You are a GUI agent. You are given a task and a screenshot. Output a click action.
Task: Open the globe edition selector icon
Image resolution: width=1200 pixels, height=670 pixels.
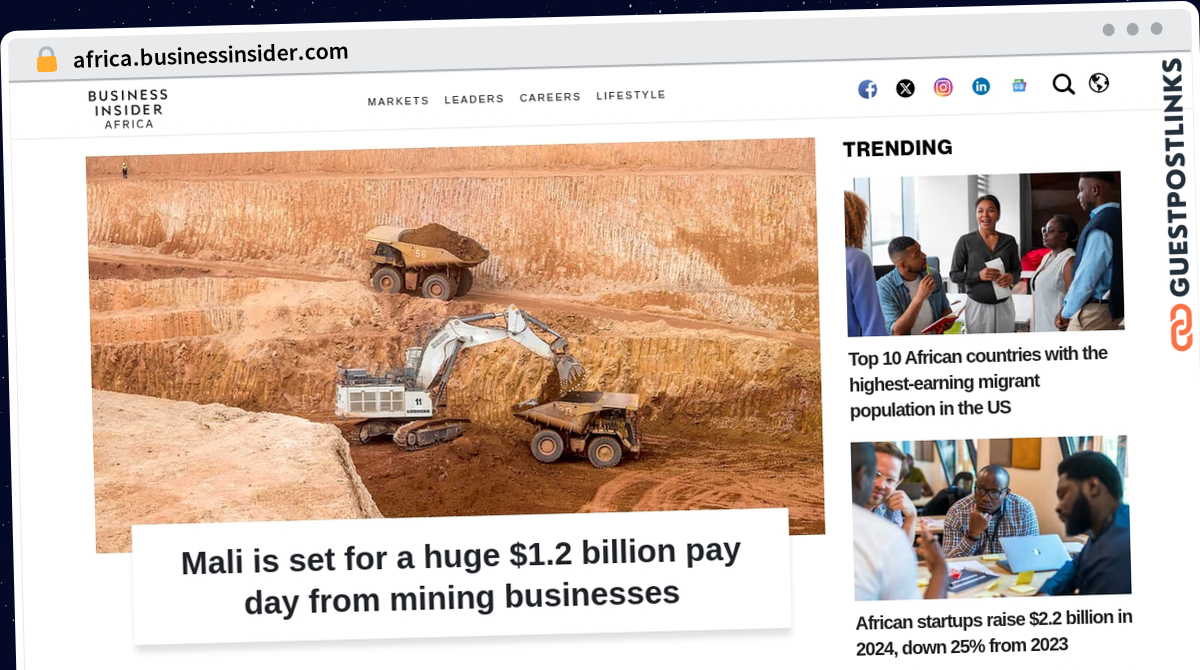click(x=1099, y=83)
